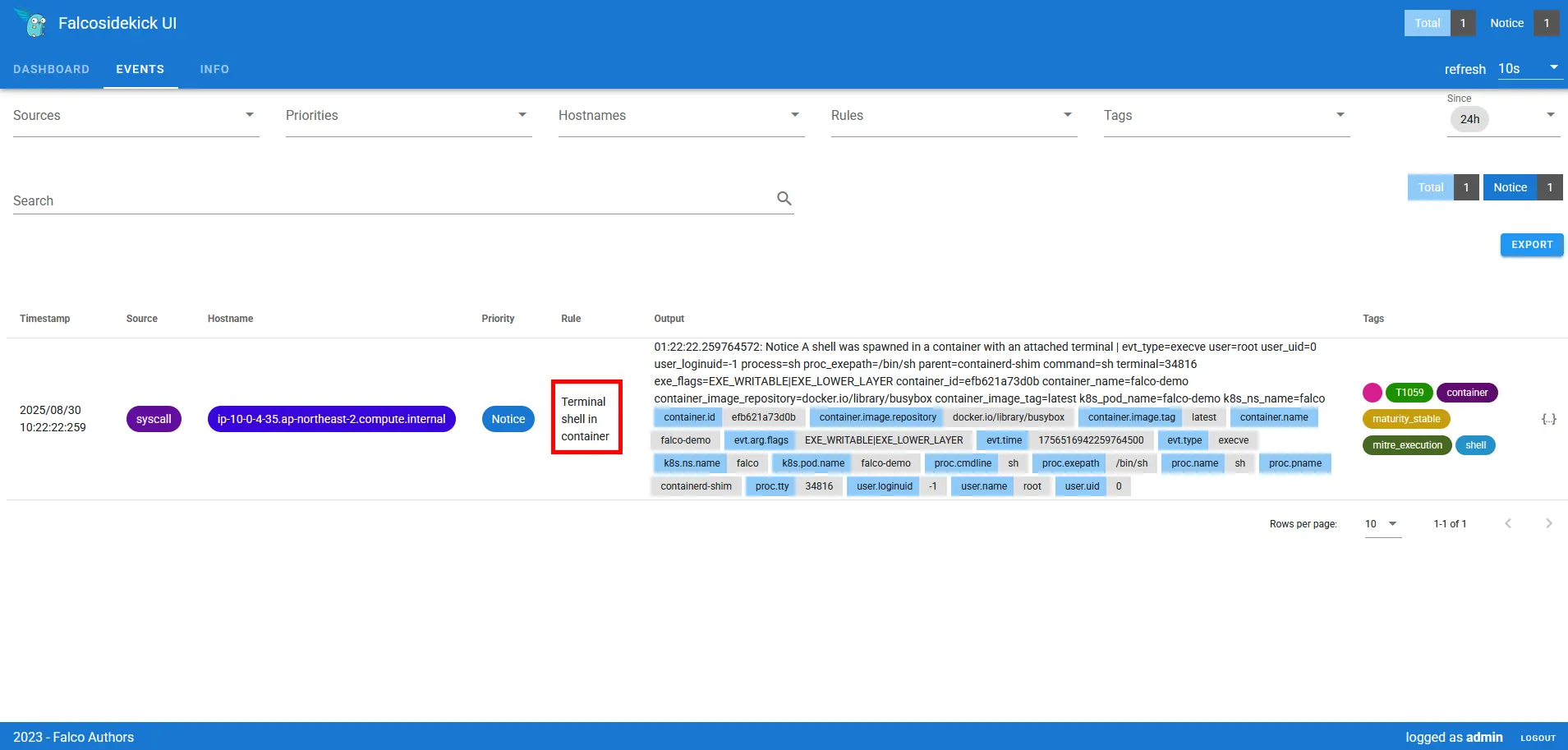The width and height of the screenshot is (1568, 750).
Task: Click the proc.cmdline field chip
Action: (x=963, y=463)
